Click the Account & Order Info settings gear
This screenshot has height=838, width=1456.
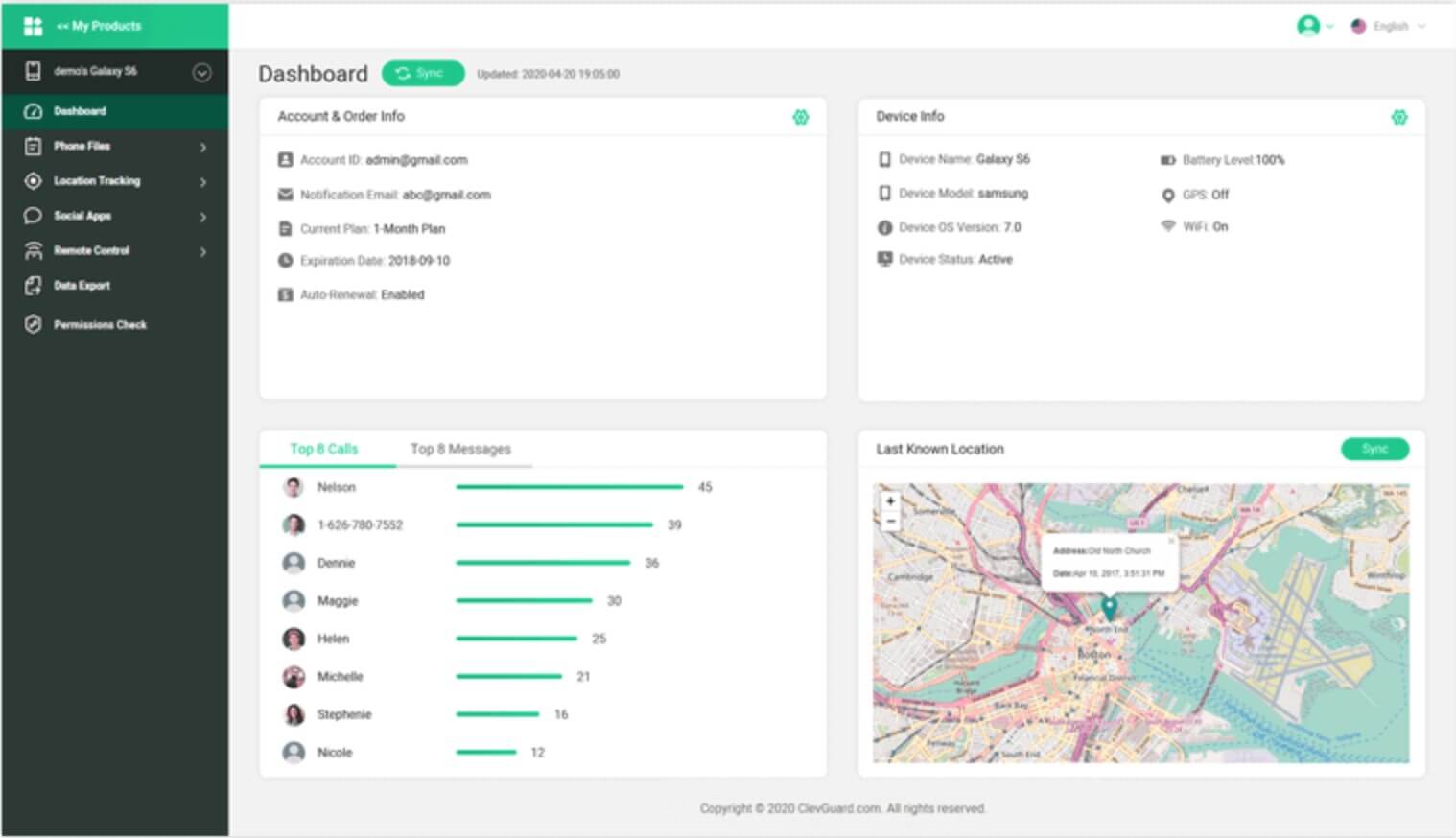click(x=801, y=117)
